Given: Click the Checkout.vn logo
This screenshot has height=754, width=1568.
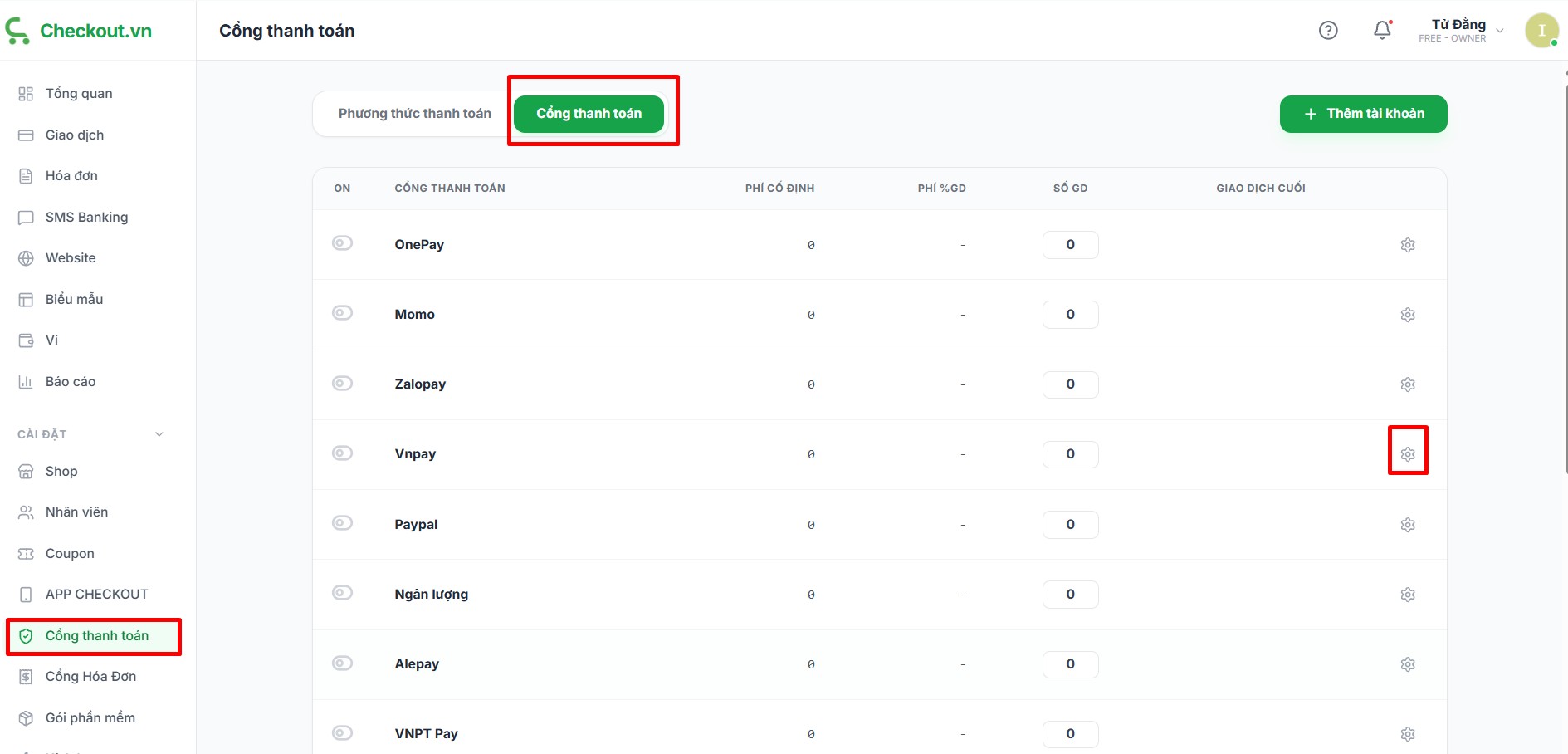Looking at the screenshot, I should point(79,31).
